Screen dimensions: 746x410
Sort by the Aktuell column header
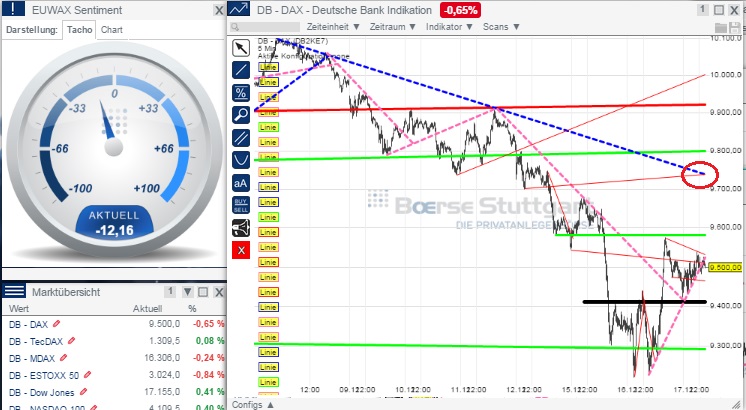(147, 309)
